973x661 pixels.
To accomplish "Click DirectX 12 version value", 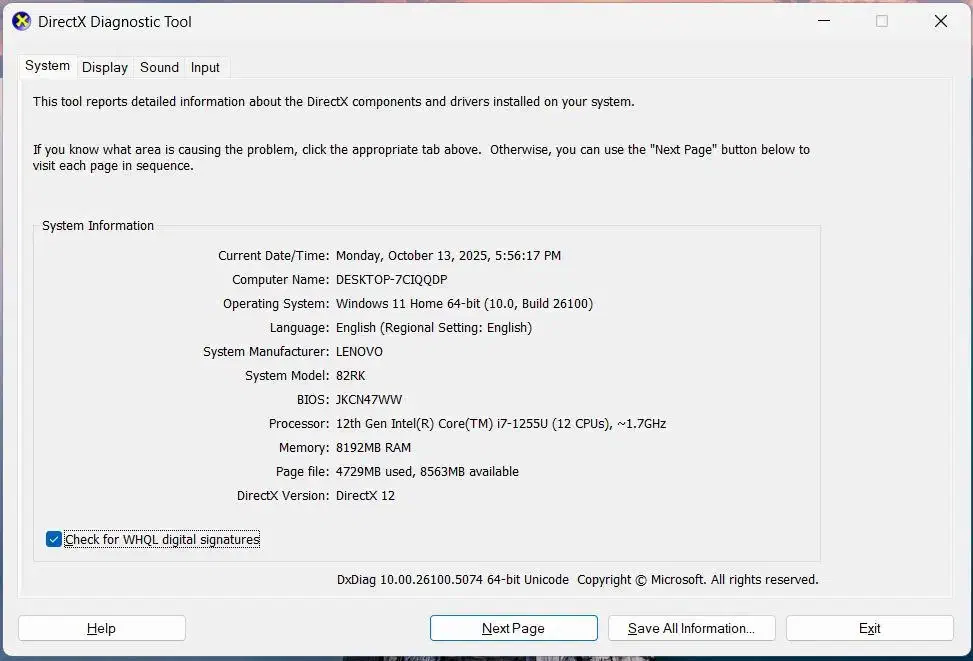I will [x=365, y=496].
